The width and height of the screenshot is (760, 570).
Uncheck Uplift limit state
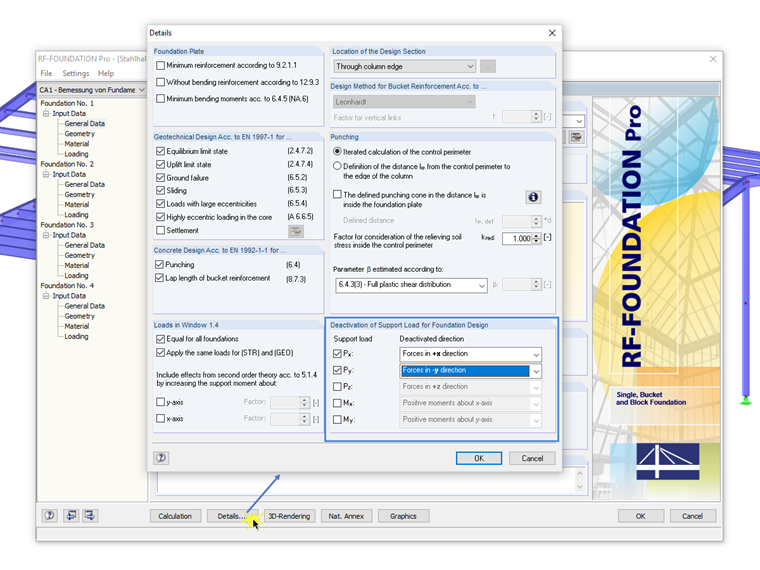coord(160,164)
